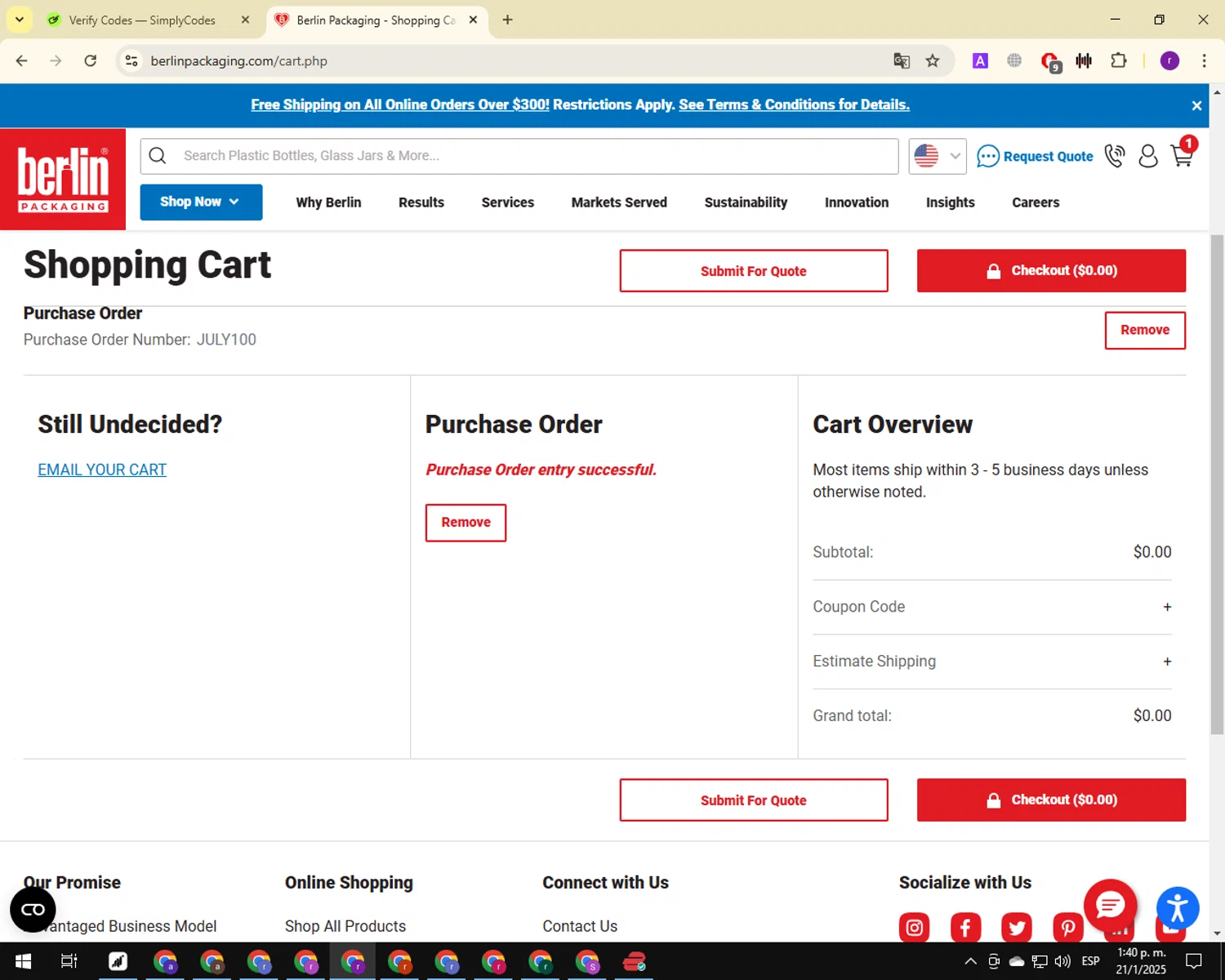Click the bottom Checkout ($0.00) button
Viewport: 1225px width, 980px height.
click(x=1051, y=800)
